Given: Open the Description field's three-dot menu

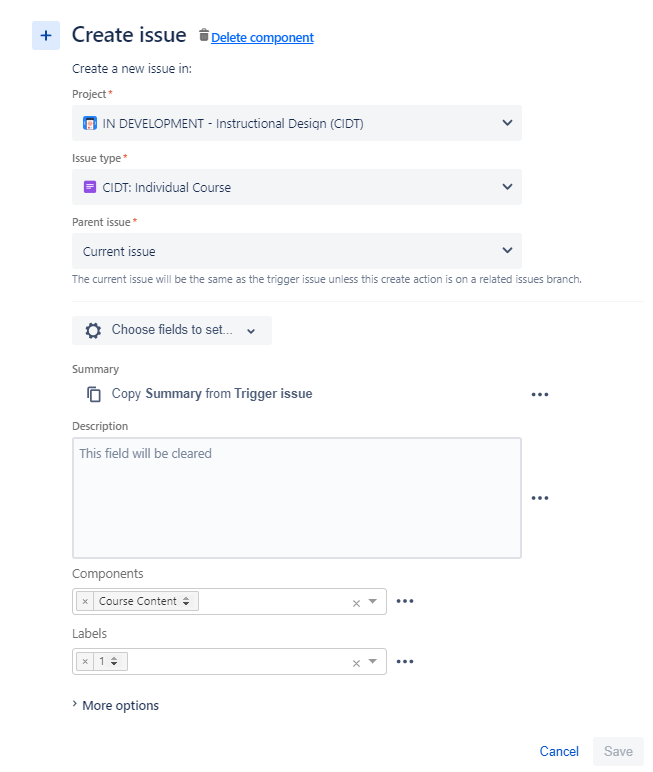Looking at the screenshot, I should click(x=540, y=498).
